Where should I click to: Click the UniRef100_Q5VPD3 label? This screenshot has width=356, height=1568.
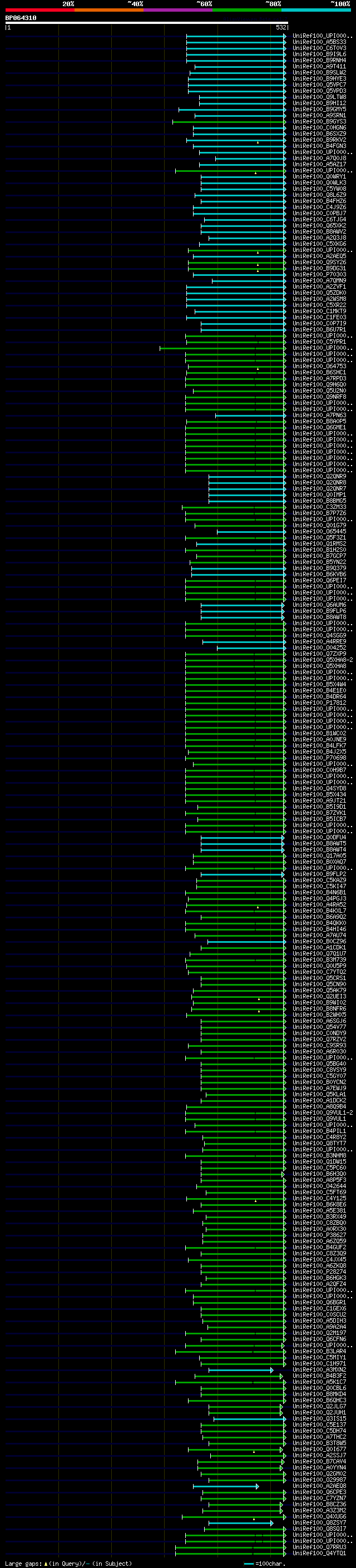tap(319, 91)
